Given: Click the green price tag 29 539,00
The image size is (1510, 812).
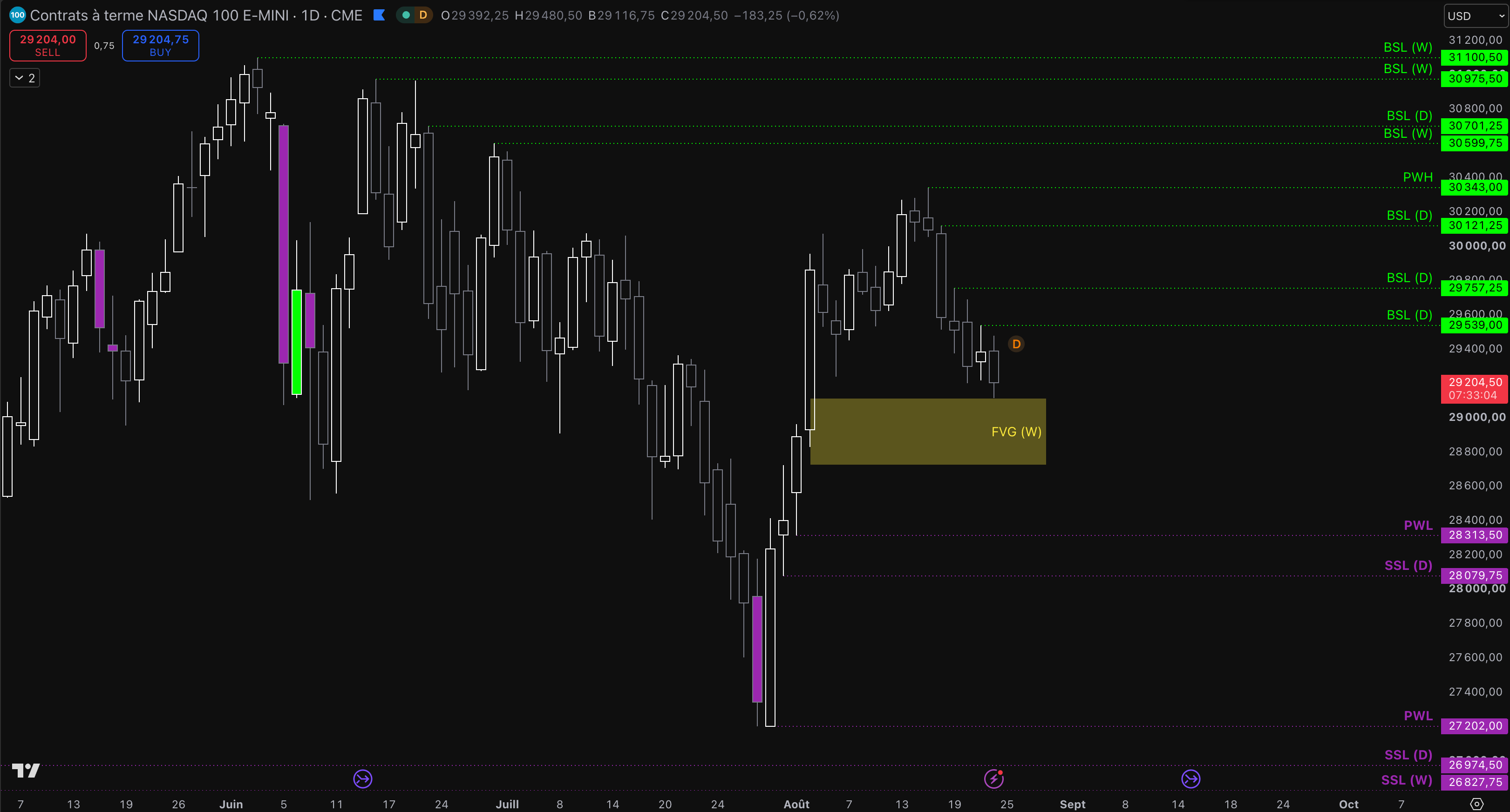Looking at the screenshot, I should [x=1474, y=325].
